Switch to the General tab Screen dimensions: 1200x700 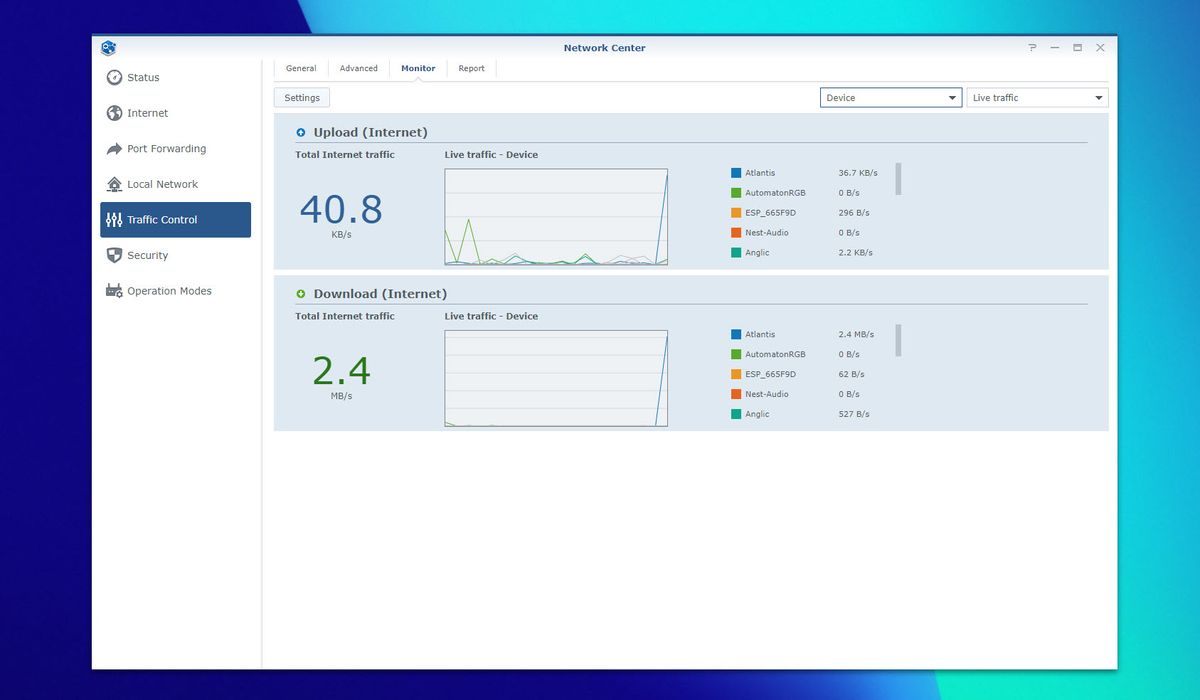(x=301, y=69)
